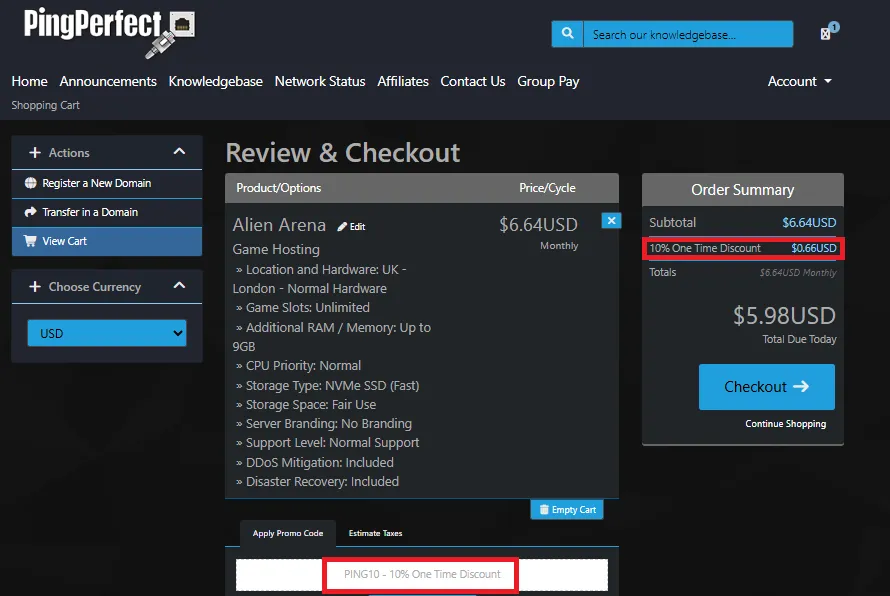Open Group Pay page
The image size is (890, 596).
point(548,81)
